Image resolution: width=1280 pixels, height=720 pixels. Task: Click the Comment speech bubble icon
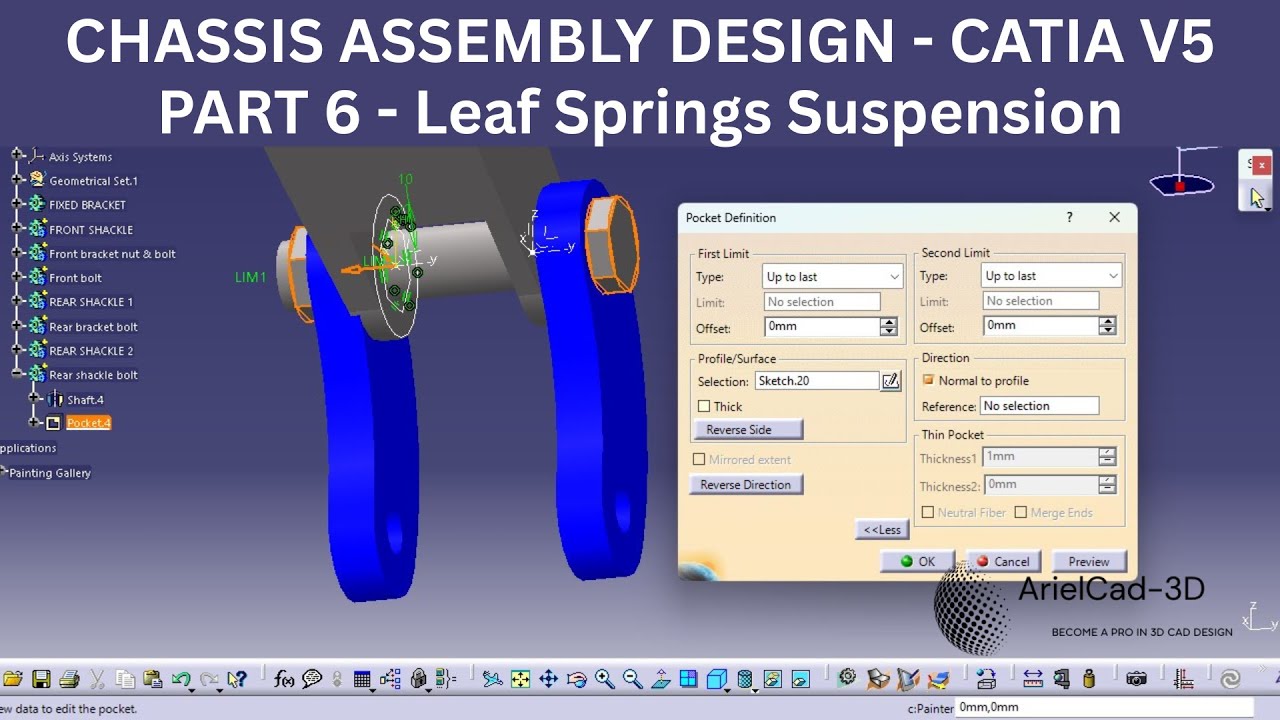(312, 679)
